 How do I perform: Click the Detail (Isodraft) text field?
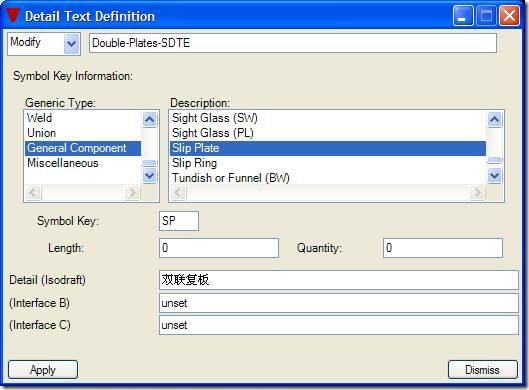[x=339, y=280]
